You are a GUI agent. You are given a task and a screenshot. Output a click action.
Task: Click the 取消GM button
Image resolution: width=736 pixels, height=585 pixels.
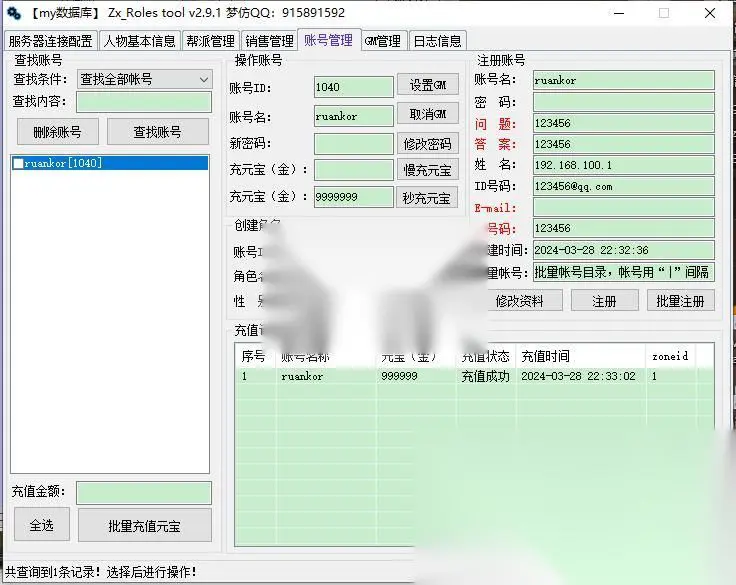click(428, 114)
